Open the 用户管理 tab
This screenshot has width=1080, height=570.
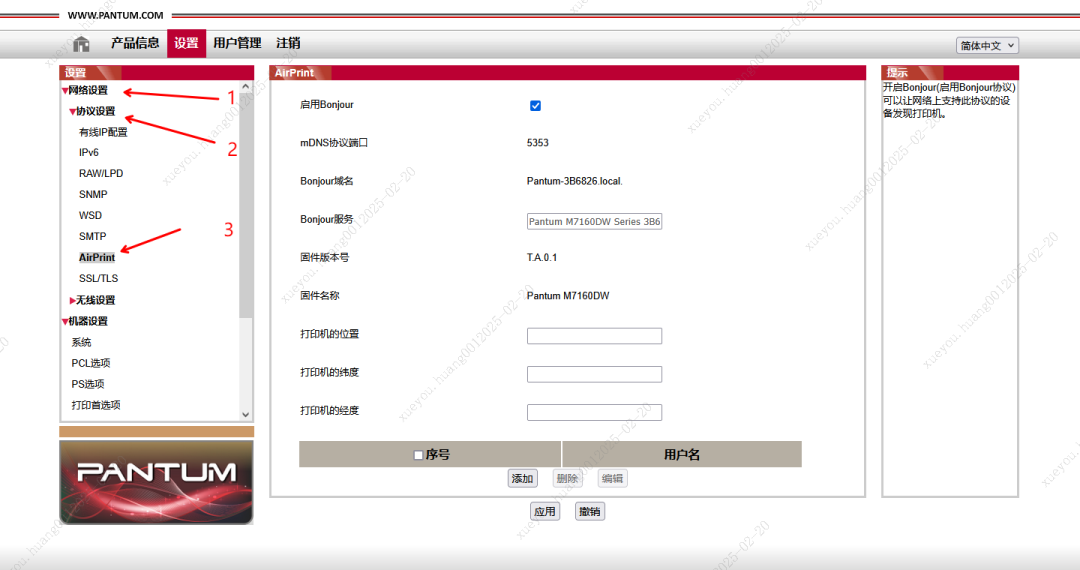(237, 43)
